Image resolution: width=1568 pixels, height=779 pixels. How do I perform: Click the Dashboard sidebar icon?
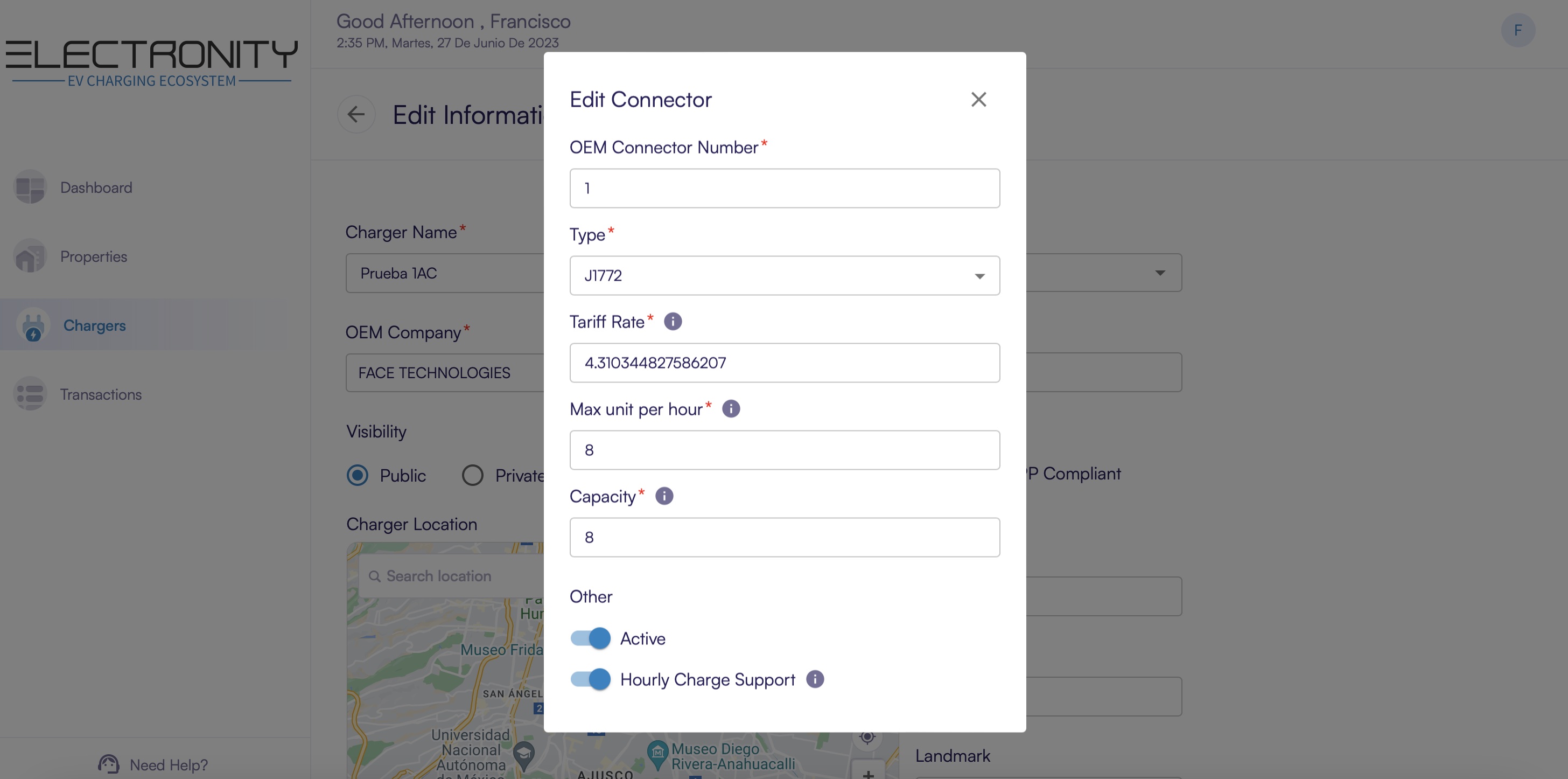(x=30, y=187)
